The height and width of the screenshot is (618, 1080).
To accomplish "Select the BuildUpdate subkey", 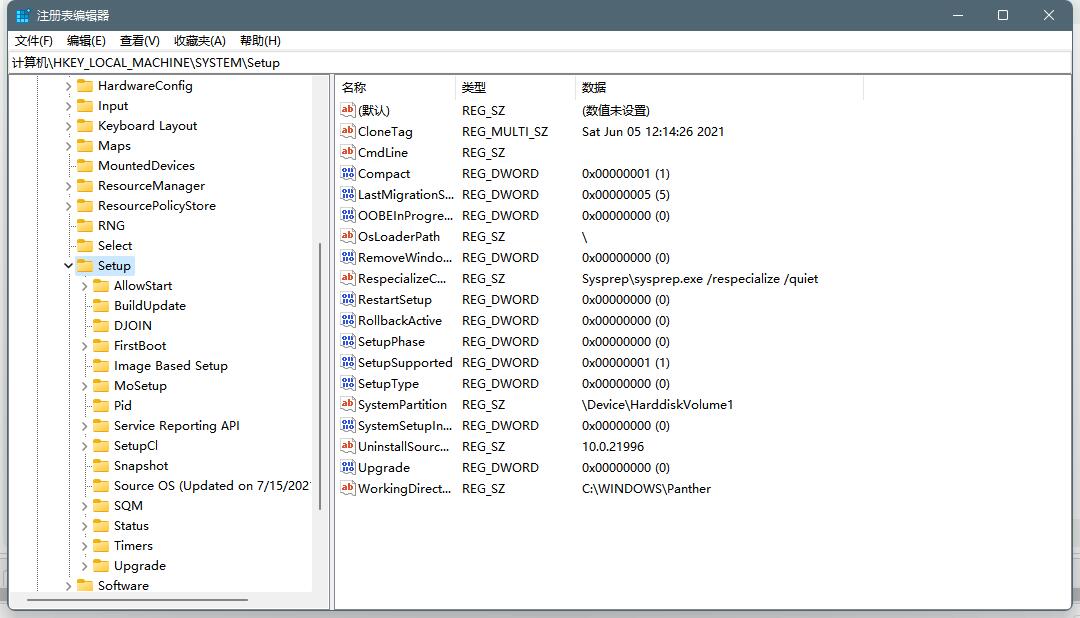I will [x=149, y=305].
